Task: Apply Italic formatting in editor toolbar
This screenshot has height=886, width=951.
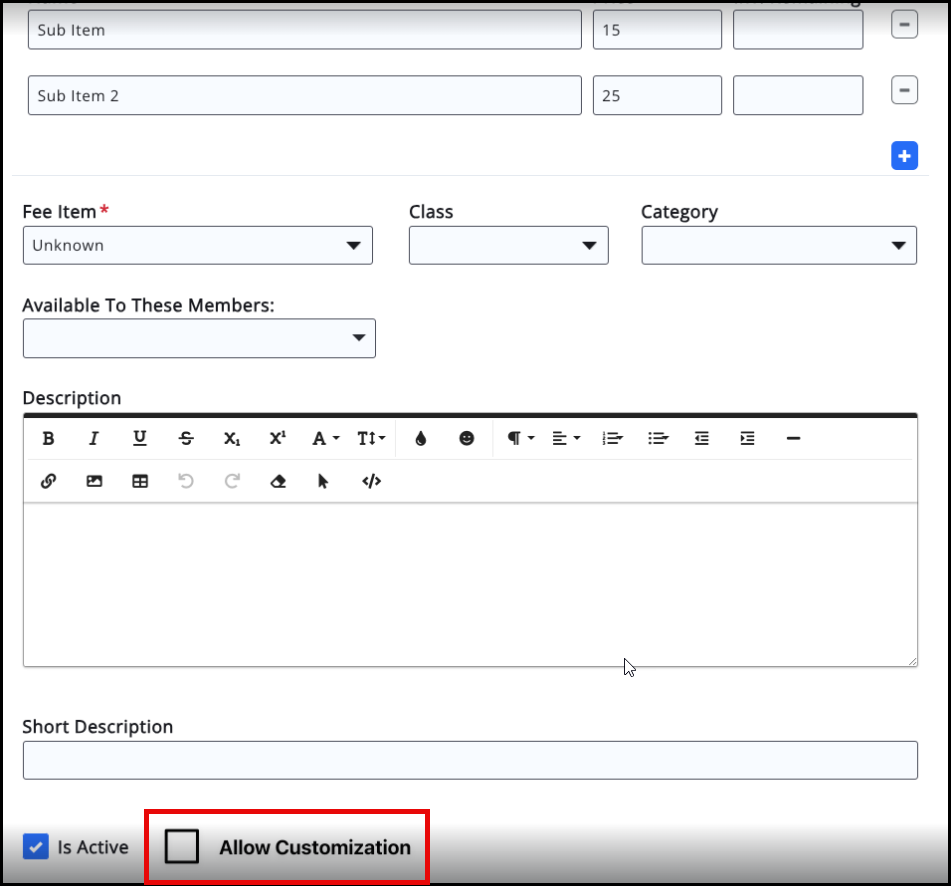Action: tap(94, 438)
